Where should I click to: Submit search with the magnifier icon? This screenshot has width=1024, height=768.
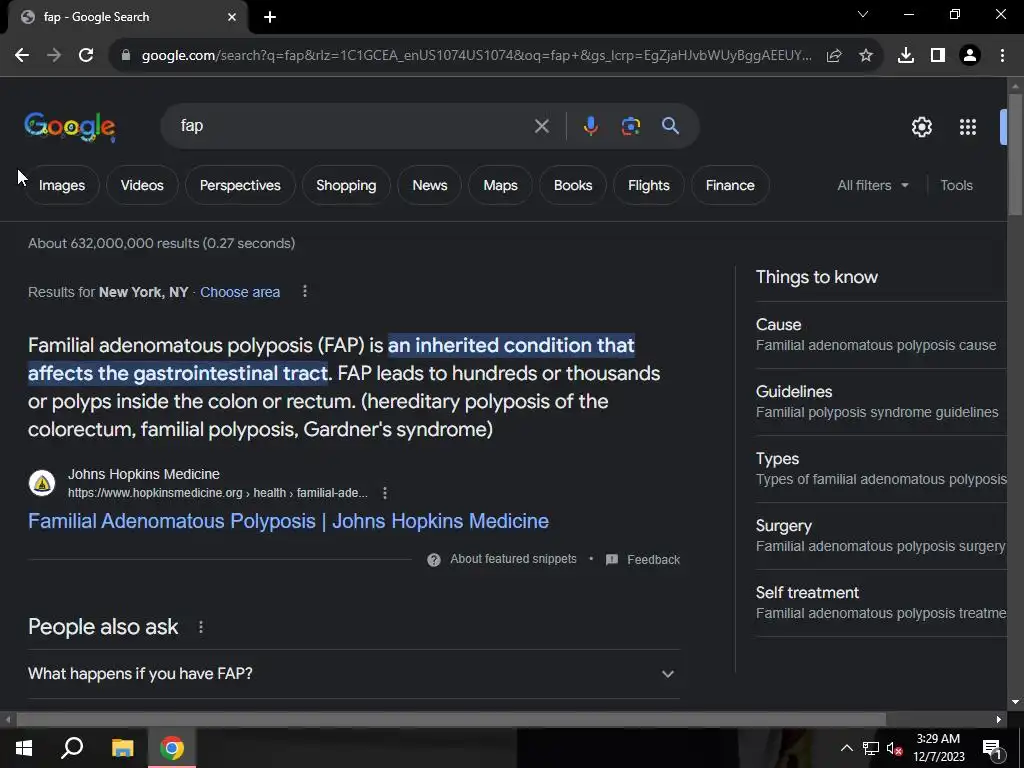[x=671, y=126]
